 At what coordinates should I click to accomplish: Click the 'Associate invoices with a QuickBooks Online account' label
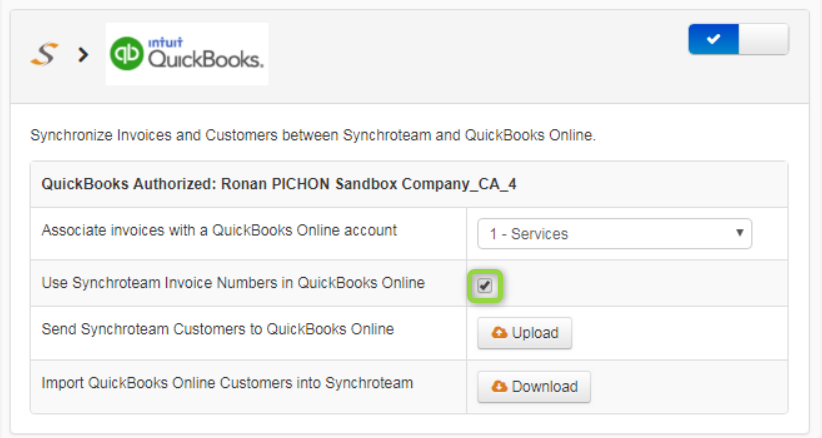click(219, 231)
